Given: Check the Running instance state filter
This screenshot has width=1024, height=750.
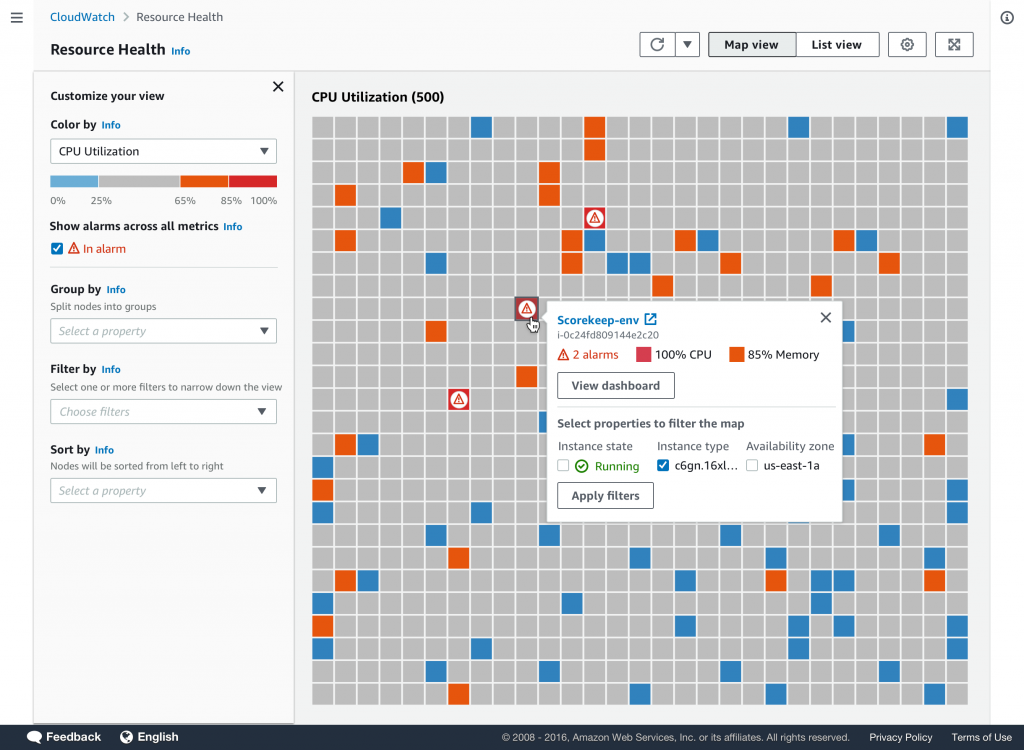Looking at the screenshot, I should click(564, 465).
